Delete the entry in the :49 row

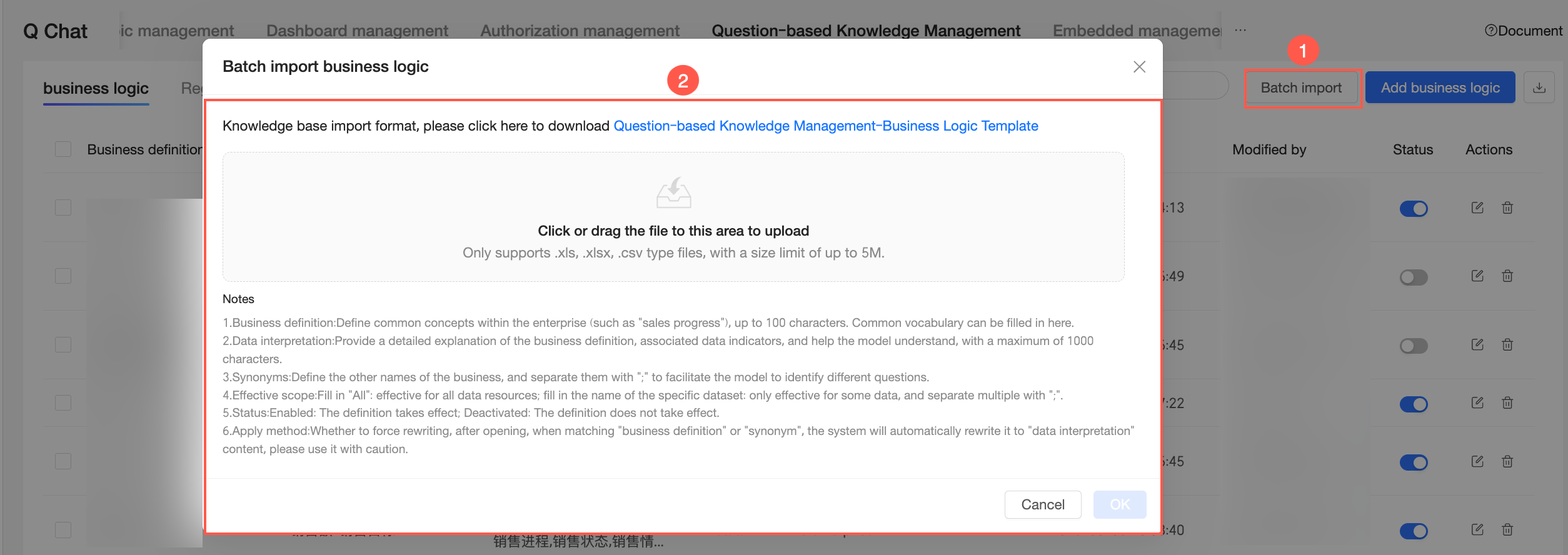(1507, 276)
